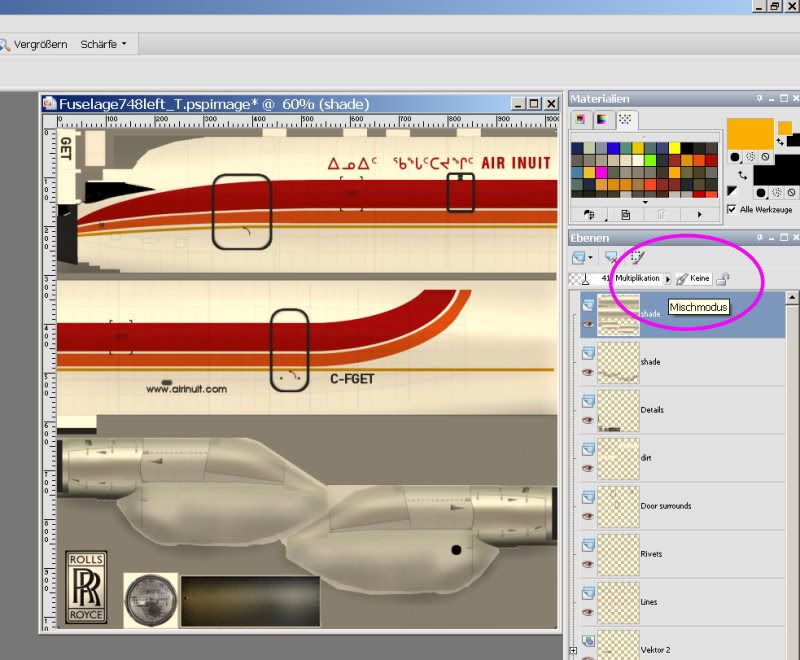Hide the Rivets layer
The width and height of the screenshot is (800, 660).
point(588,564)
